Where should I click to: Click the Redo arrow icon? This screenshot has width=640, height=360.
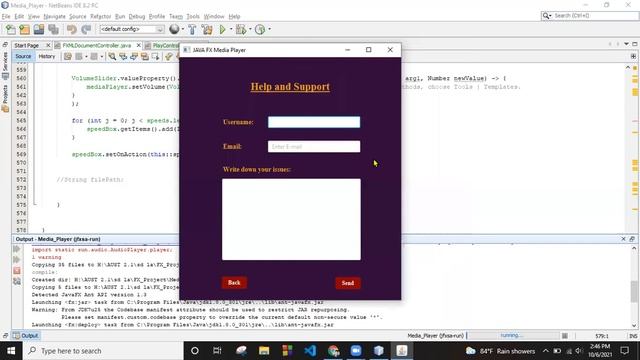tap(86, 29)
